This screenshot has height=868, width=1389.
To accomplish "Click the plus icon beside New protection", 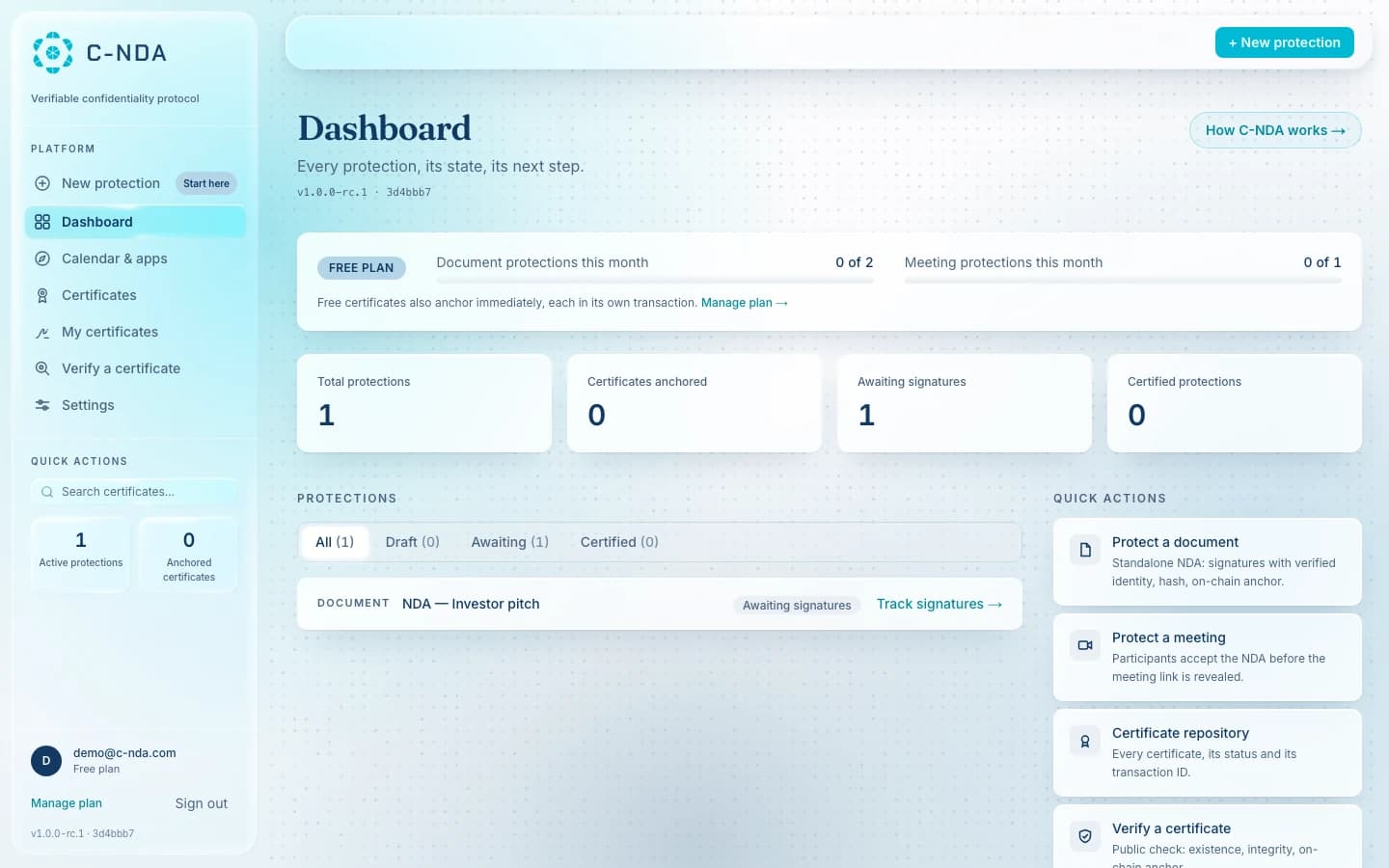I will pos(42,183).
